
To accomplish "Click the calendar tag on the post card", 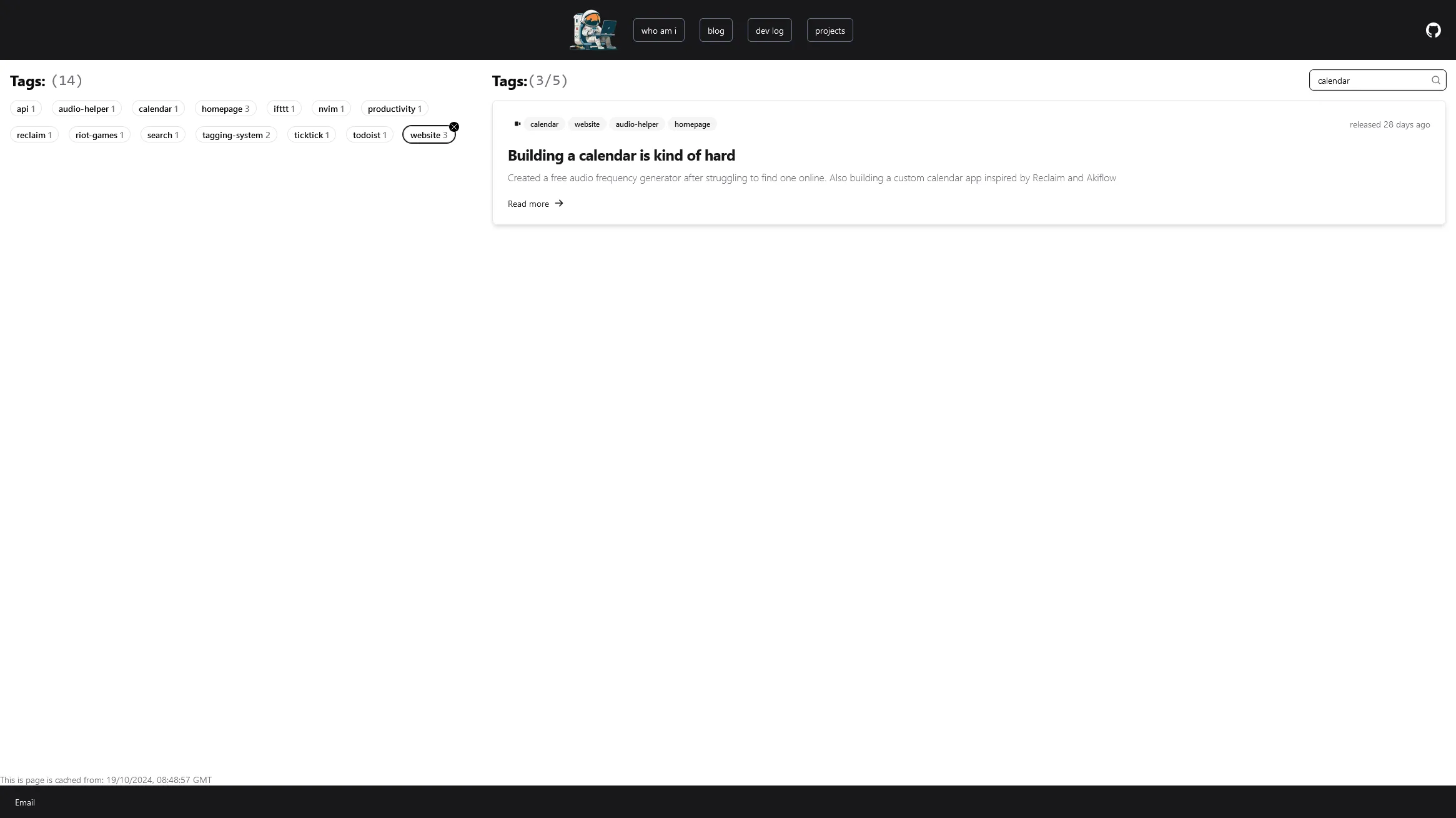I will [544, 124].
